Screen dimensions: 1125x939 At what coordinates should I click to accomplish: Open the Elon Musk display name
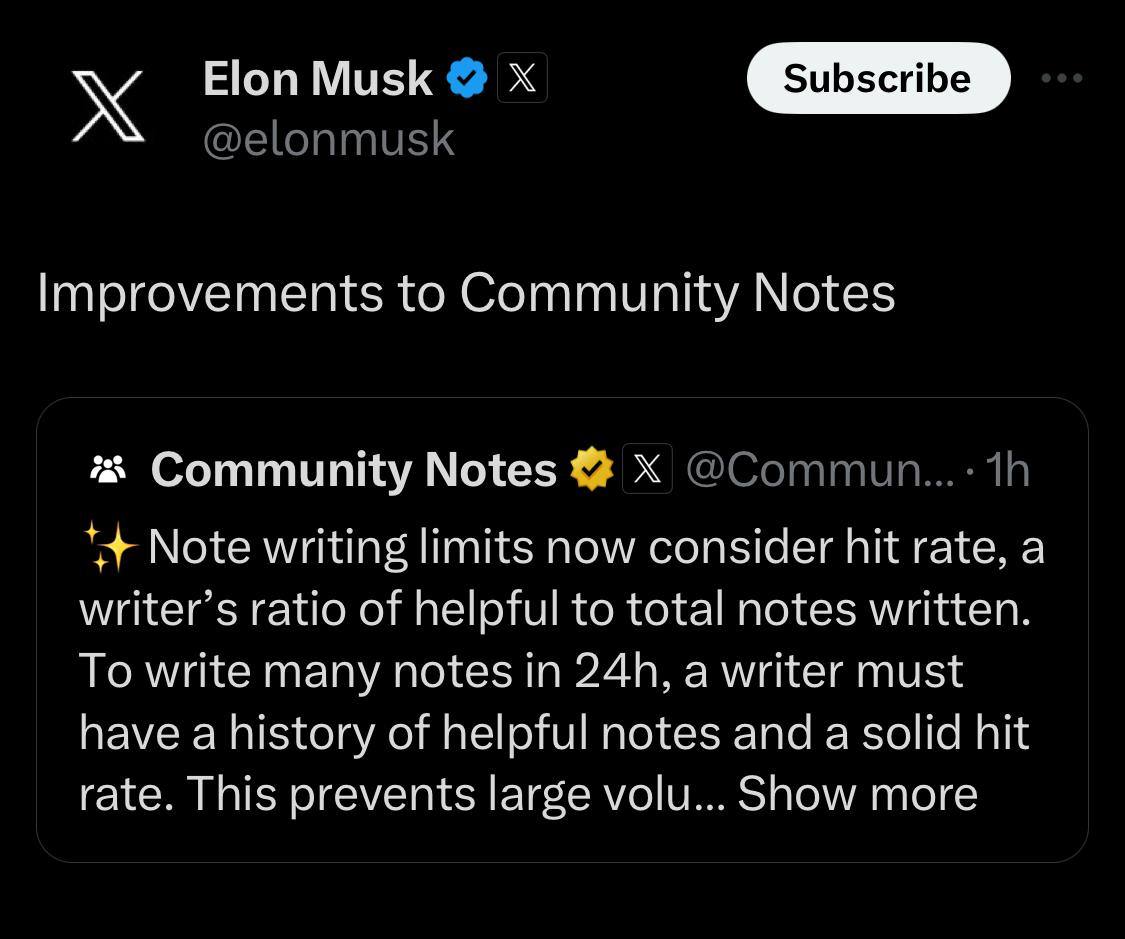317,78
